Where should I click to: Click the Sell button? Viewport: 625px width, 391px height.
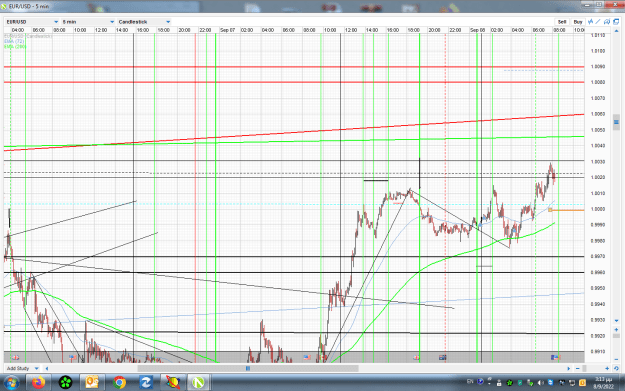[562, 22]
